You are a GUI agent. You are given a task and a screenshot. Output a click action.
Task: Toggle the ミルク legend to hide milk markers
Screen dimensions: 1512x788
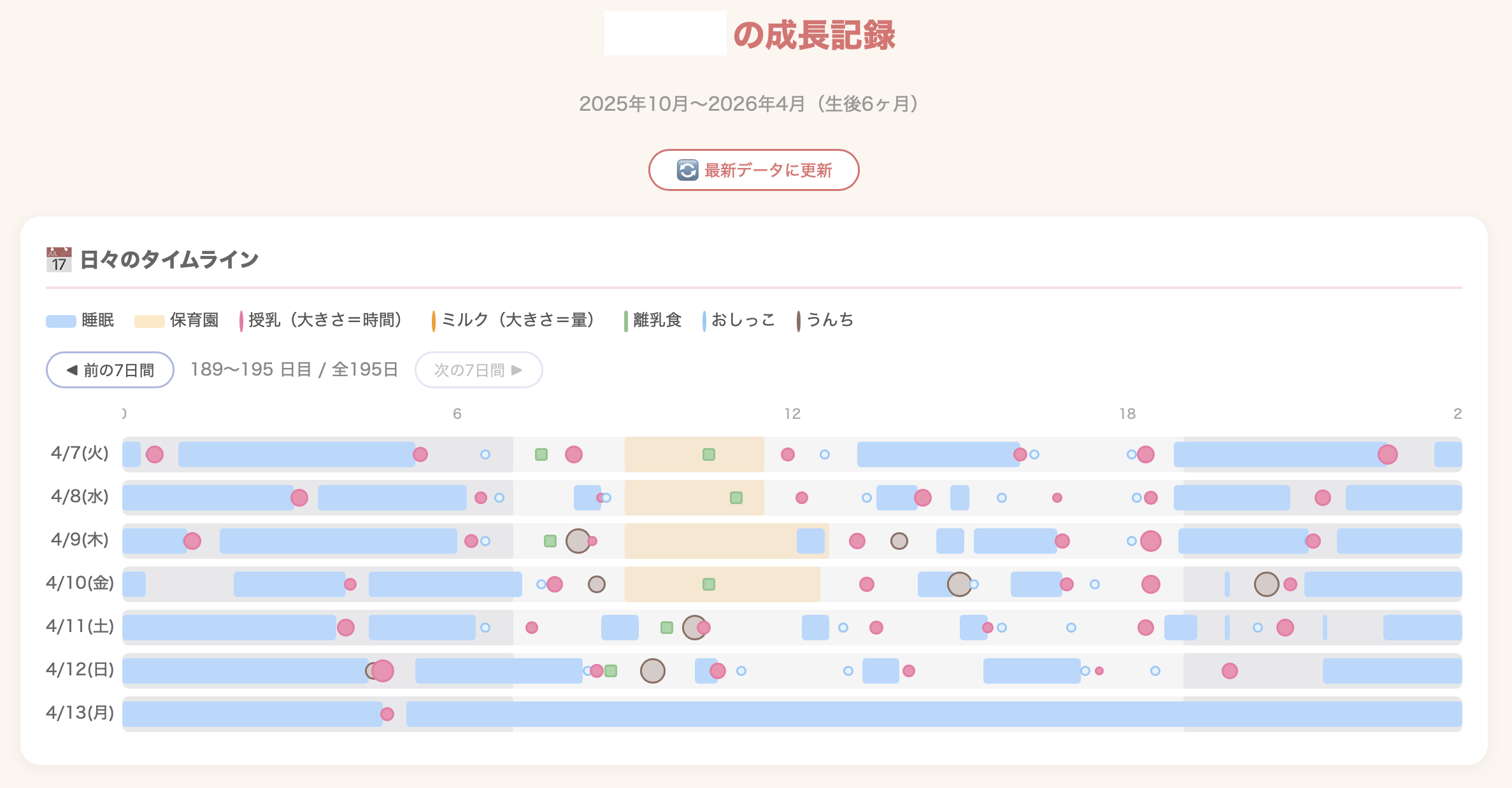[434, 320]
